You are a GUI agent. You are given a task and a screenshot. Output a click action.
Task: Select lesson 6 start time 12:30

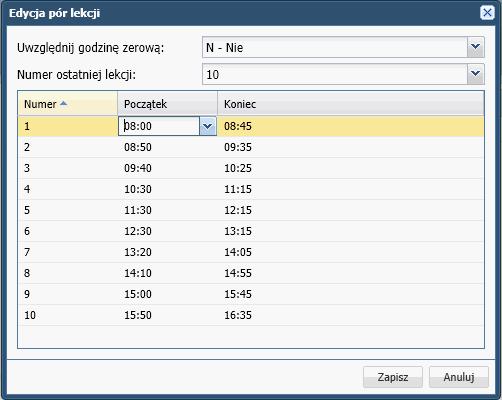[138, 231]
